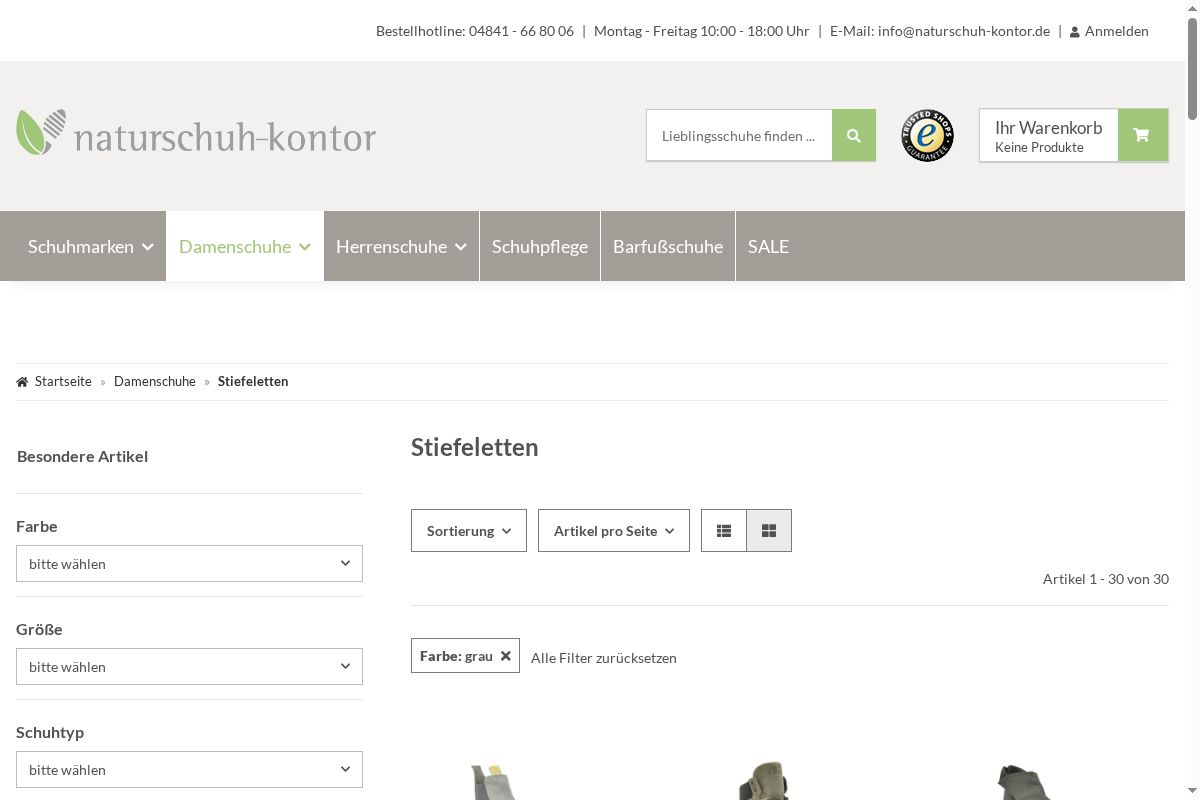Image resolution: width=1200 pixels, height=800 pixels.
Task: Remove the 'Farbe: grau' filter
Action: (506, 656)
